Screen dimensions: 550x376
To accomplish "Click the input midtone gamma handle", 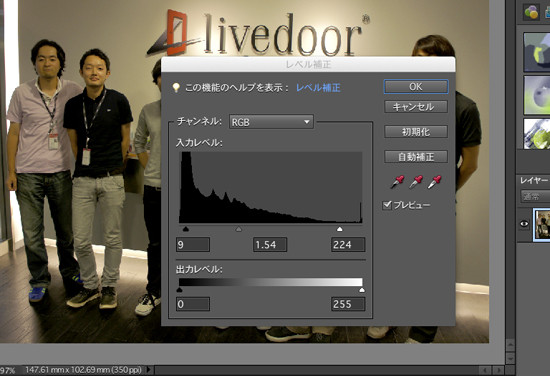I will pos(239,229).
